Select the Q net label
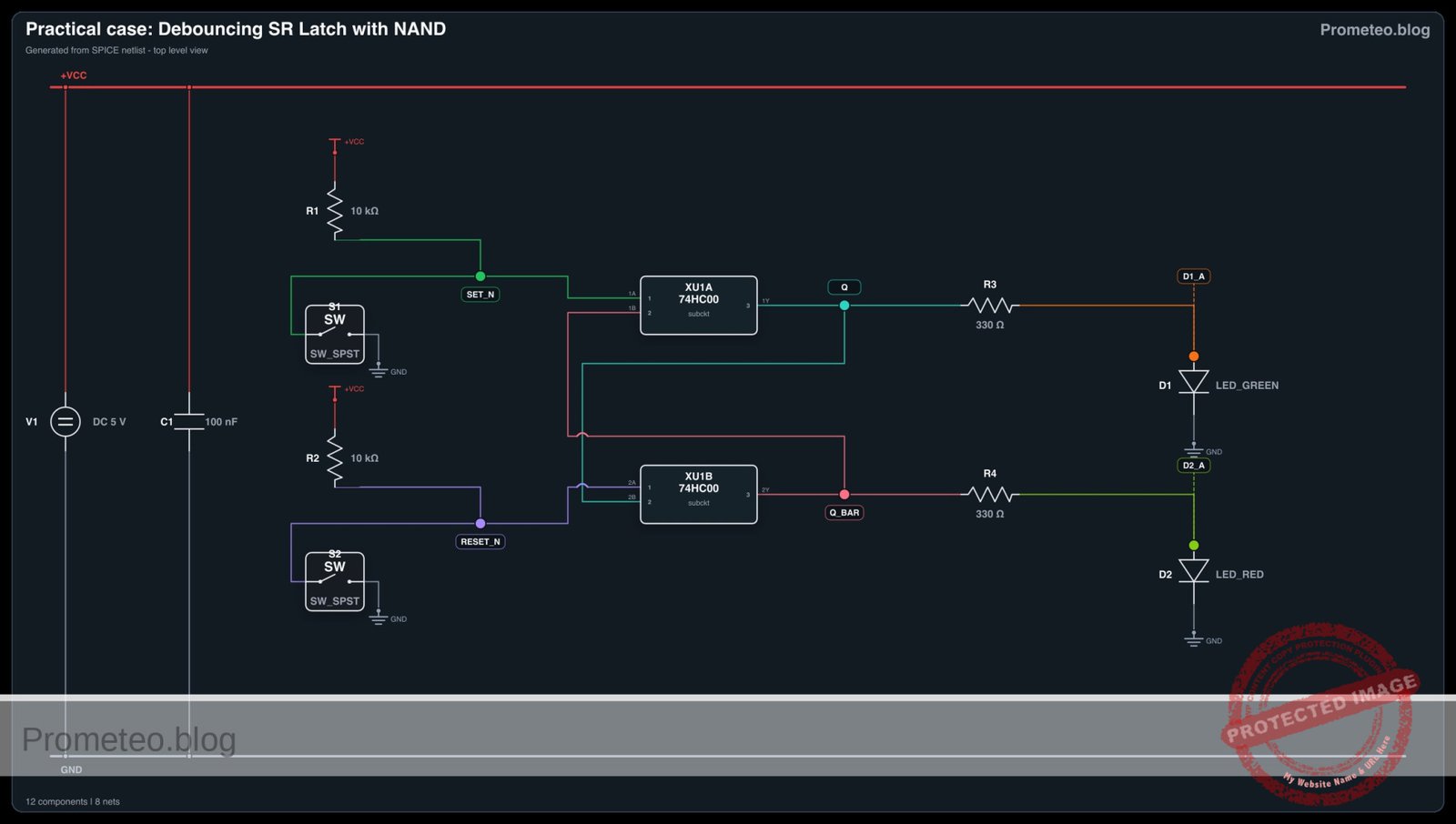Image resolution: width=1456 pixels, height=824 pixels. click(x=844, y=287)
